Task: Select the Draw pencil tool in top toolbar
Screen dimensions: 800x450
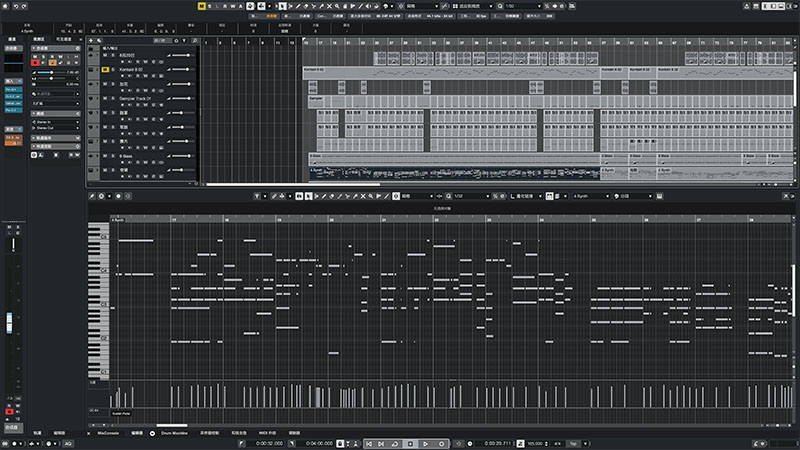Action: point(298,6)
